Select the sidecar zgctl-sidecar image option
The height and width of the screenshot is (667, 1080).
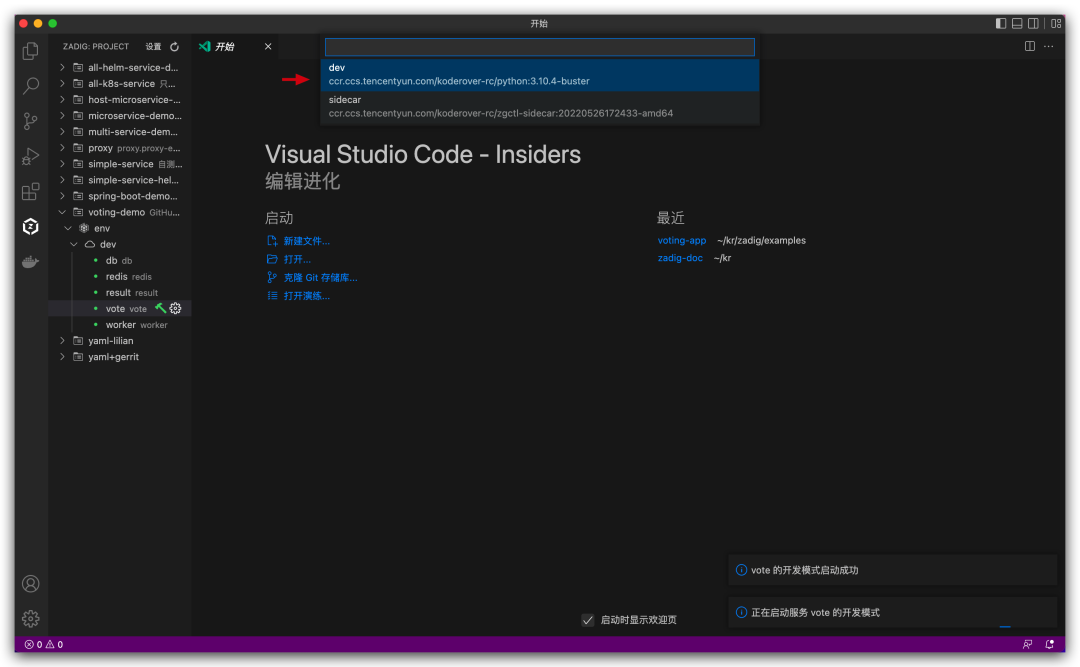[540, 106]
